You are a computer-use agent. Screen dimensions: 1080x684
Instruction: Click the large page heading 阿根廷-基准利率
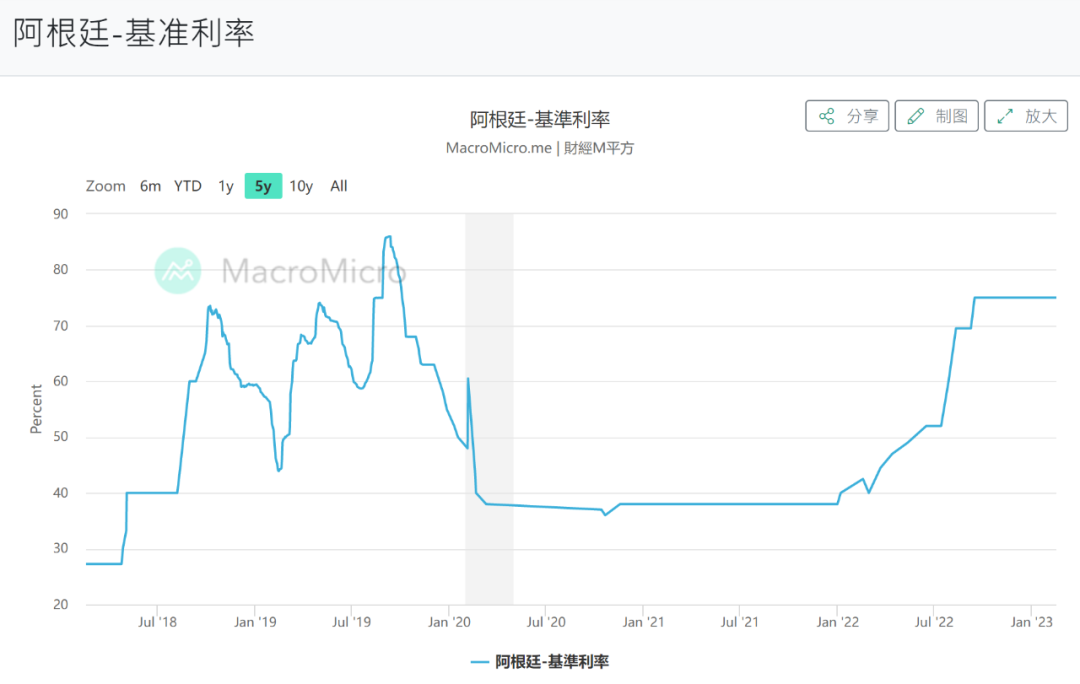pyautogui.click(x=134, y=33)
